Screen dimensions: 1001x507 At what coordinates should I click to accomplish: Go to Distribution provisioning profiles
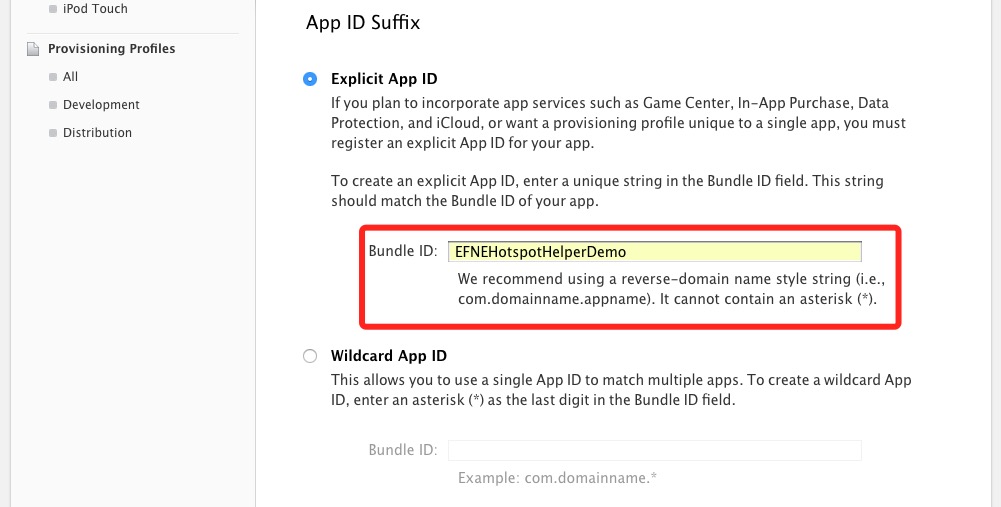(97, 133)
